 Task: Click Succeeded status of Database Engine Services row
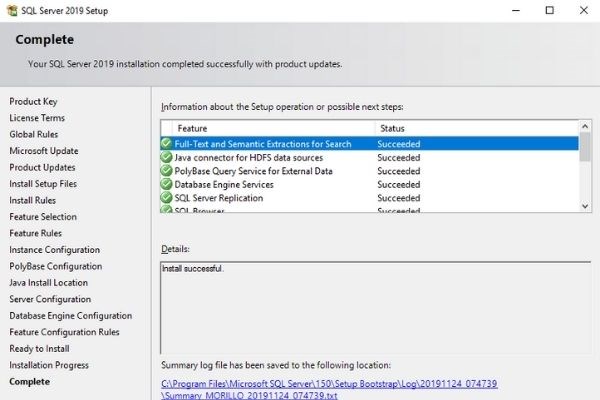399,184
